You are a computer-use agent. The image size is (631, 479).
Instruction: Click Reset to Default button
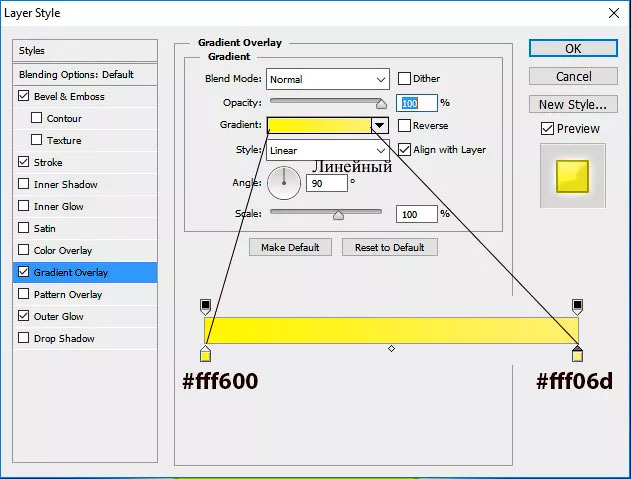coord(390,247)
